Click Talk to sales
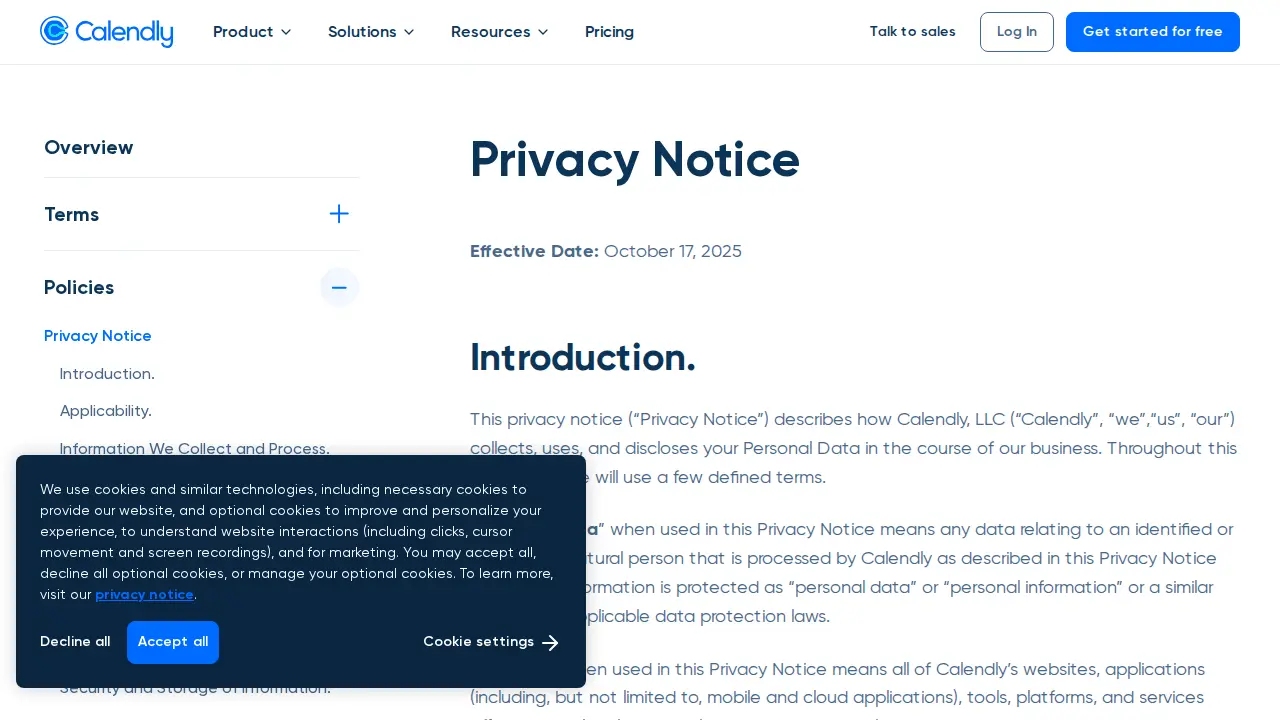 coord(912,32)
